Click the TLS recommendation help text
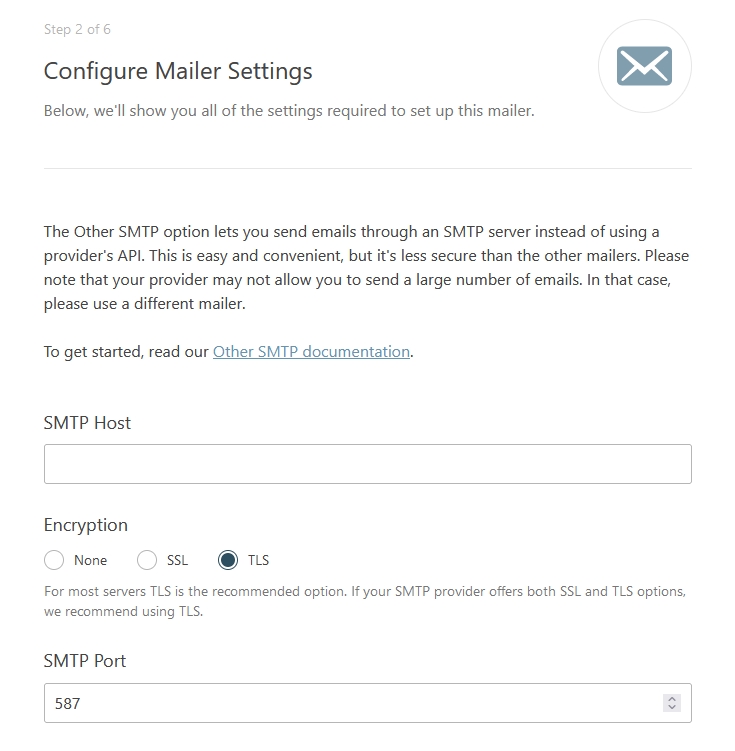Viewport: 735px width, 751px height. 365,601
